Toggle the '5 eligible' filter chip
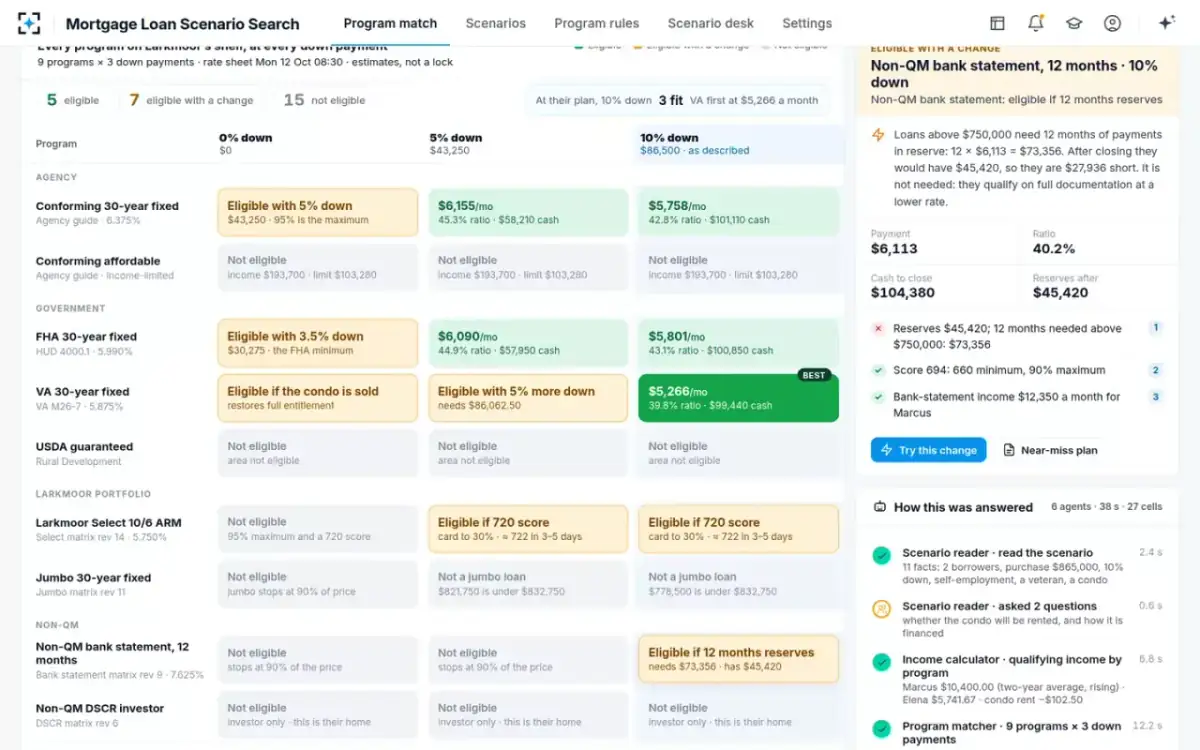The width and height of the screenshot is (1200, 750). click(71, 100)
